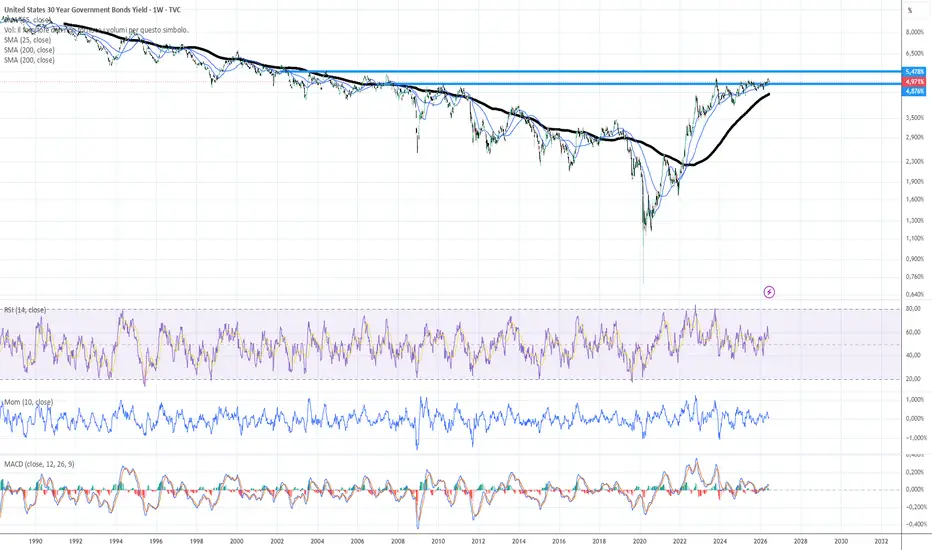Click the 1,000% Momentum scale label
Image resolution: width=932 pixels, height=550 pixels.
pos(915,400)
